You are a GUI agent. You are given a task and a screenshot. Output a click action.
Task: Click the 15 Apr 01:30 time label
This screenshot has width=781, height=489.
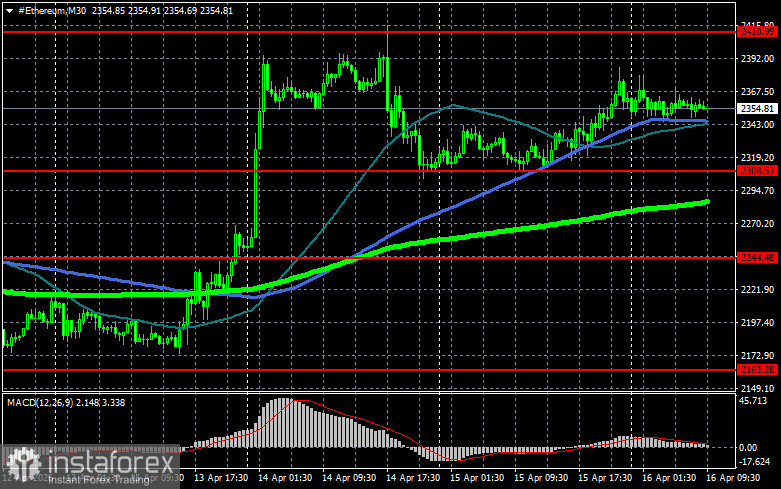pyautogui.click(x=477, y=478)
